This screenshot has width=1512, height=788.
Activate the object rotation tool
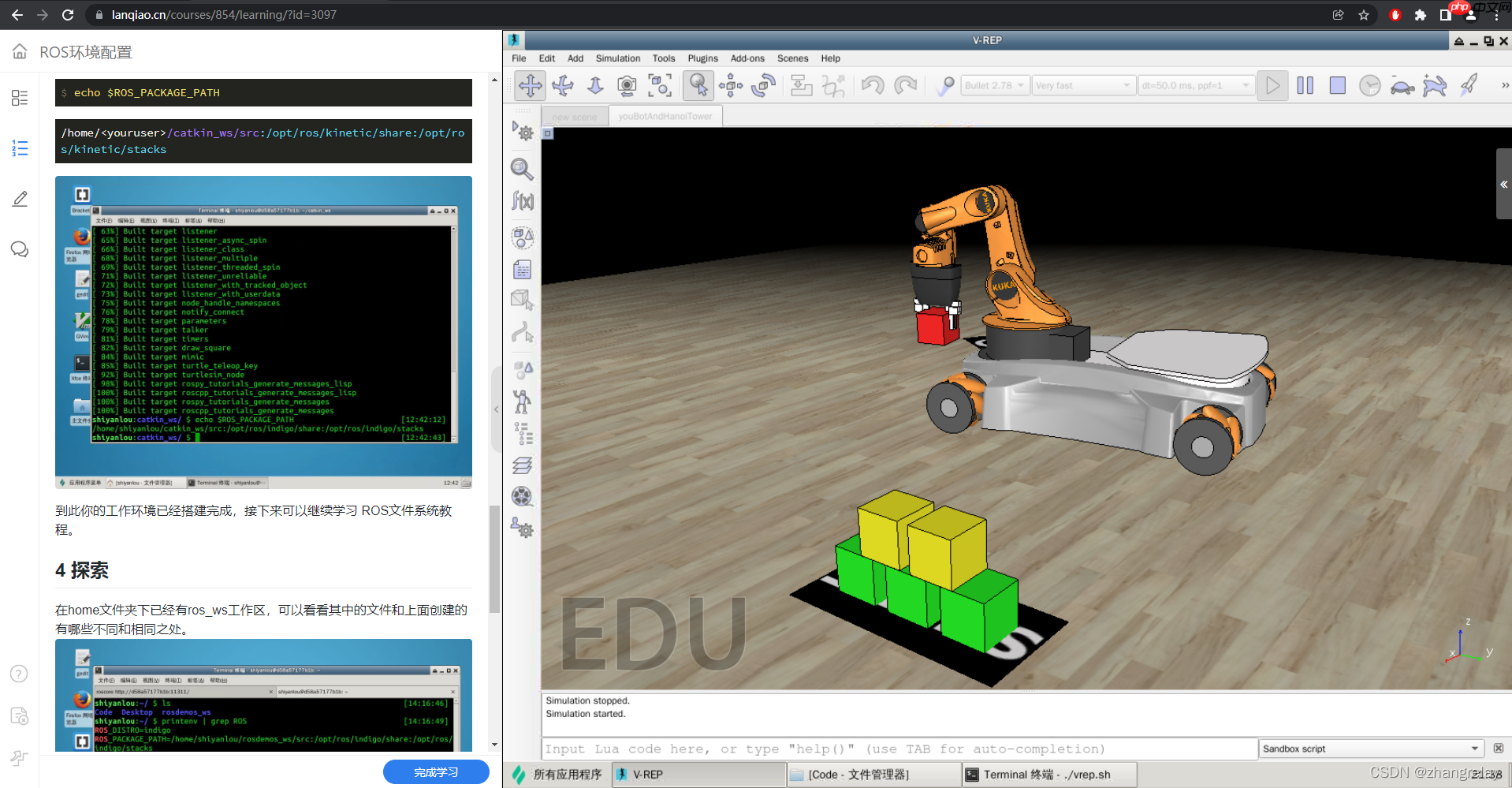tap(763, 85)
